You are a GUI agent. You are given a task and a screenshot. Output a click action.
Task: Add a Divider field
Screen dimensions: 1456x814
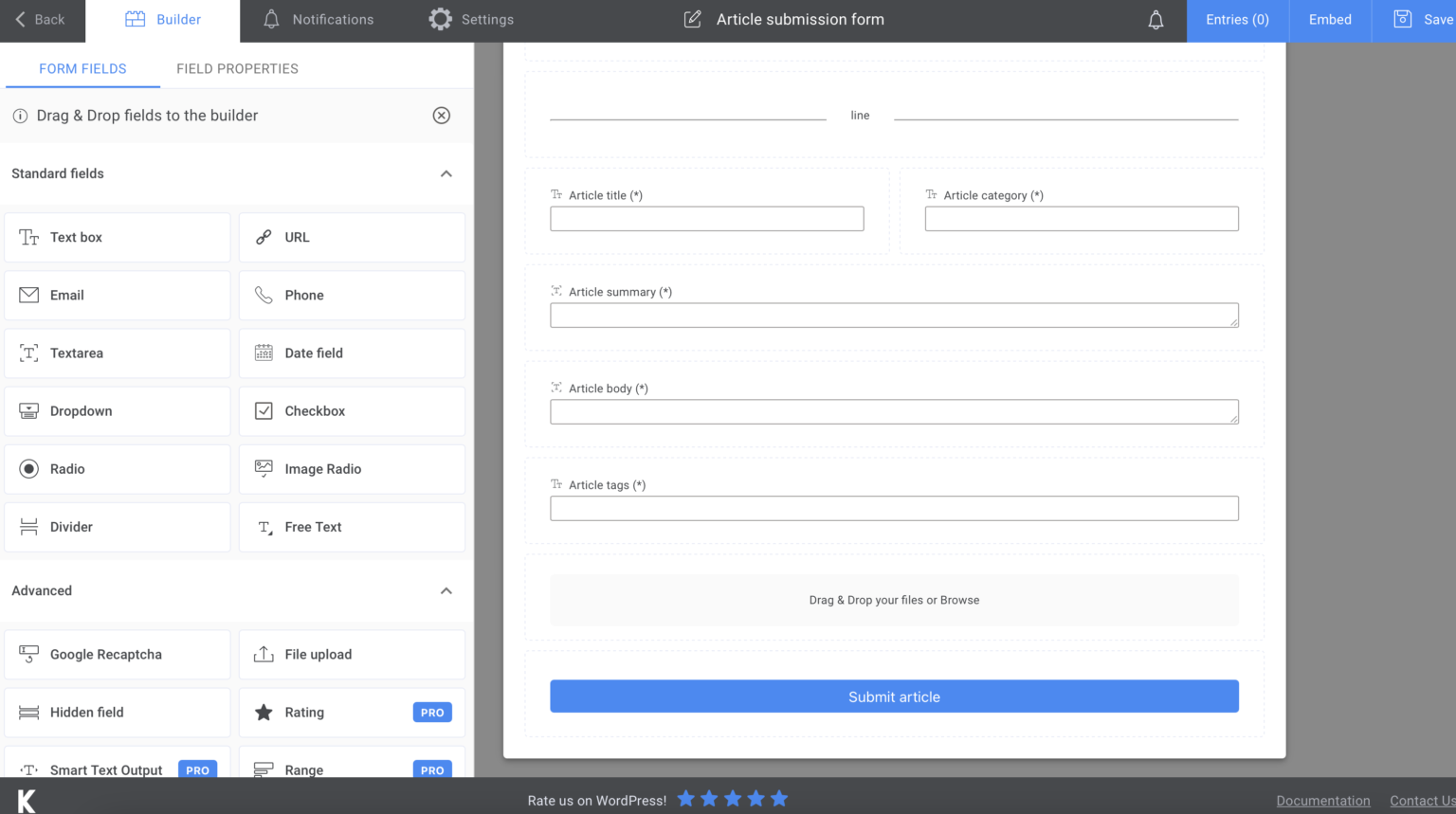tap(117, 527)
